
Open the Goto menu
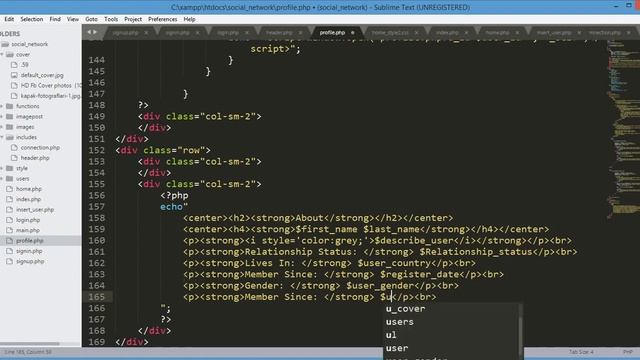click(91, 19)
